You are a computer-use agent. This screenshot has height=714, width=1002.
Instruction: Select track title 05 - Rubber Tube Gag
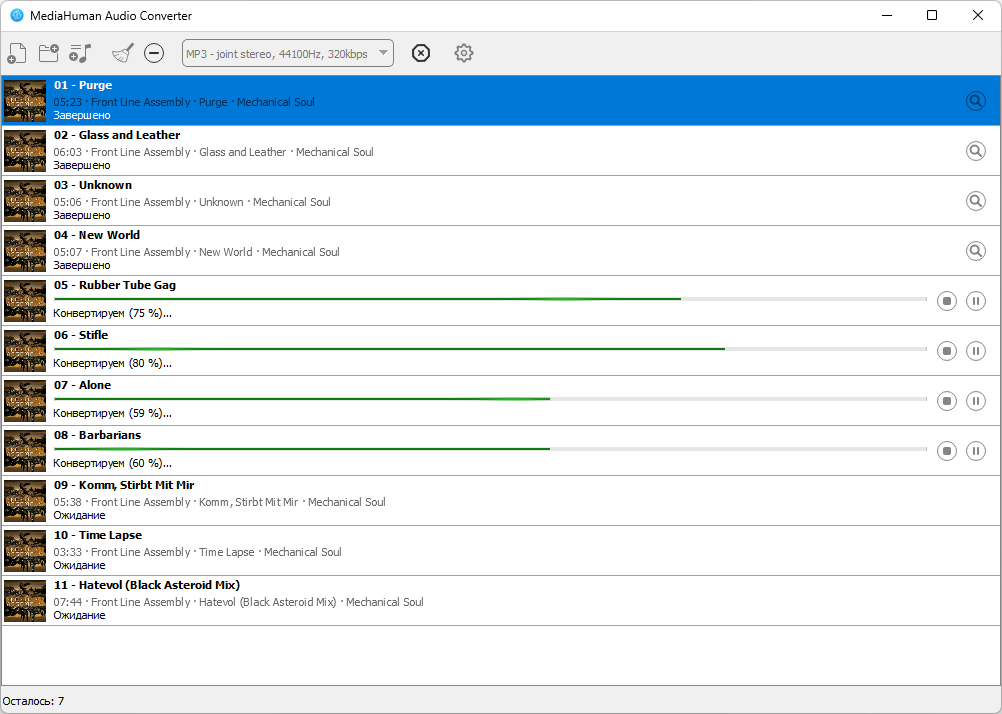[115, 285]
